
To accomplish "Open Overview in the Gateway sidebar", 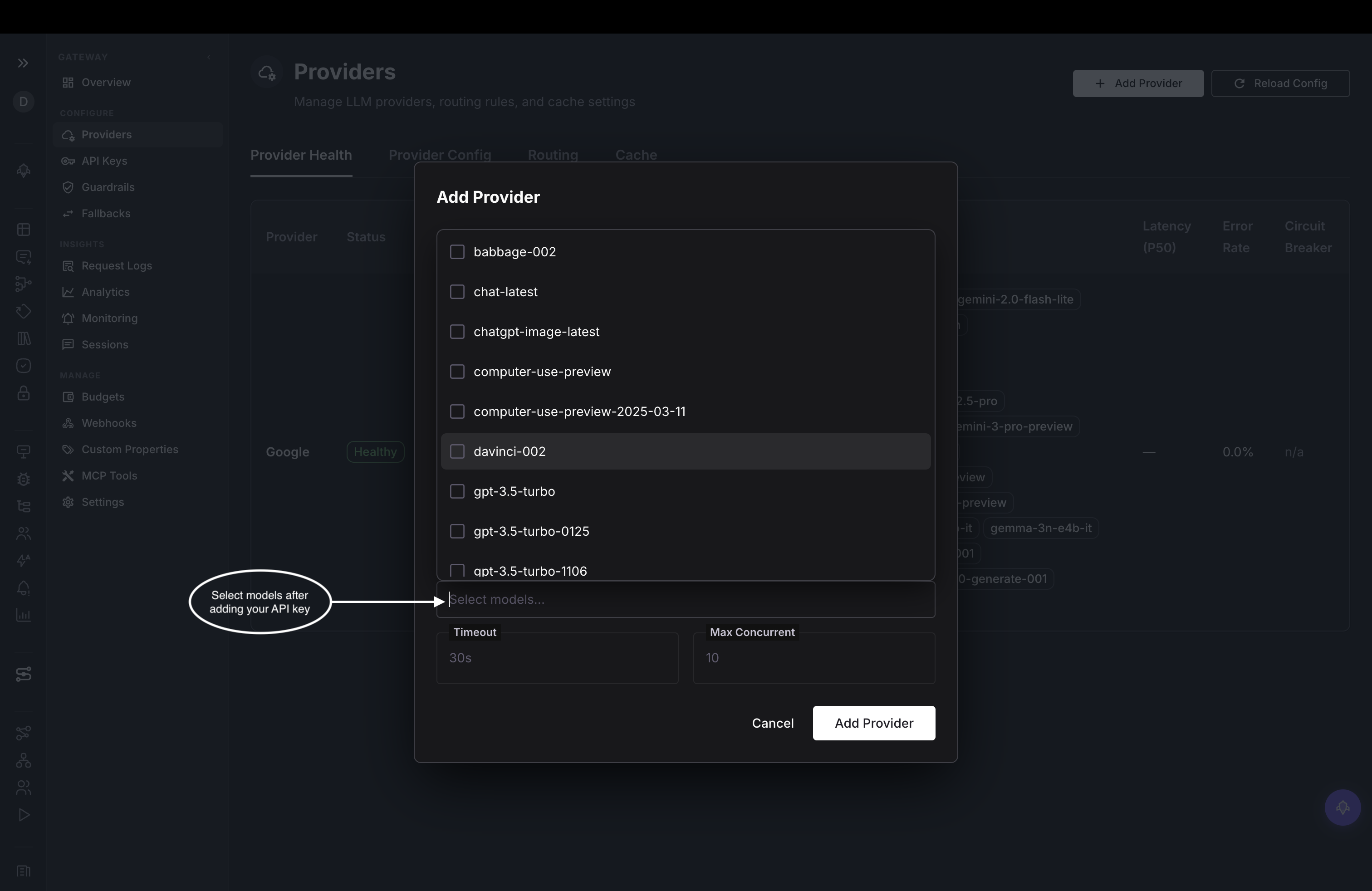I will pyautogui.click(x=137, y=83).
